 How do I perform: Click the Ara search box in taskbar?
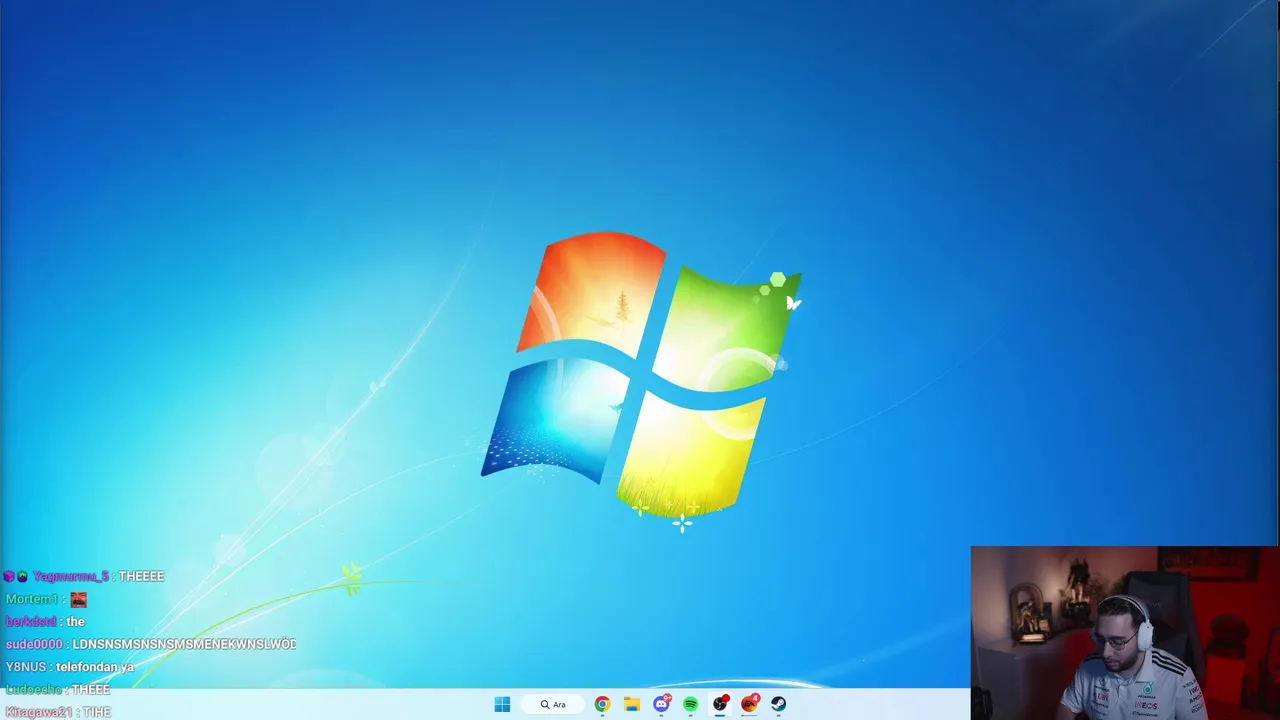tap(552, 704)
